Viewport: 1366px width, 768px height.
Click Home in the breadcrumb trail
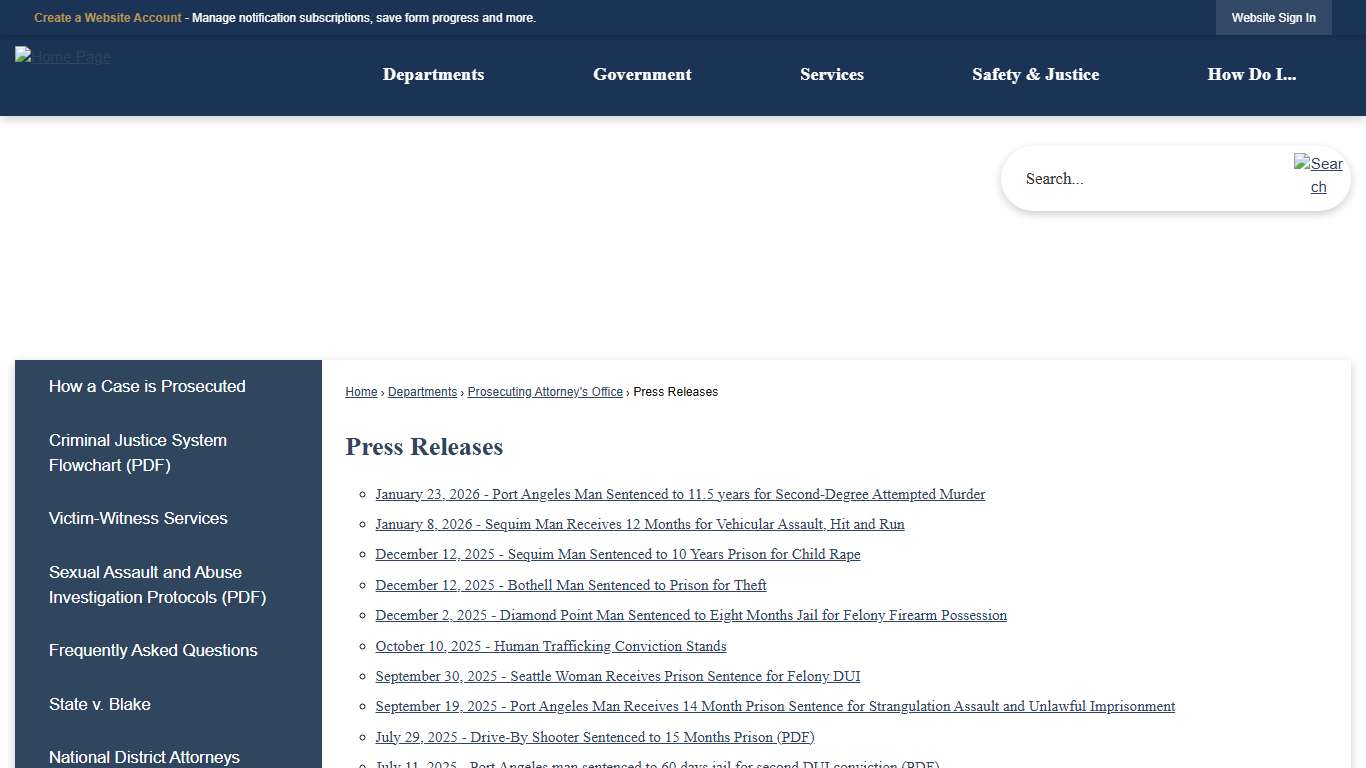click(361, 391)
